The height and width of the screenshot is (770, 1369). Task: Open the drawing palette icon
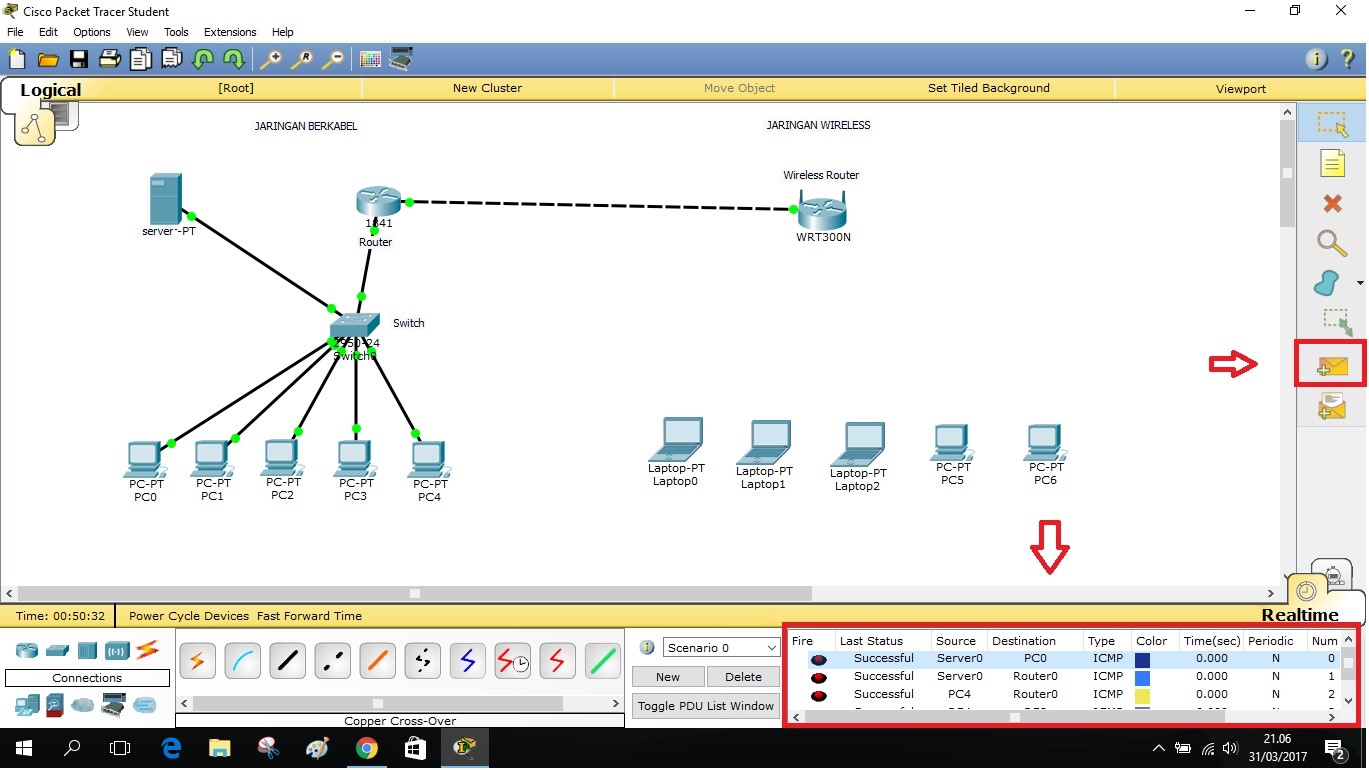pyautogui.click(x=370, y=59)
